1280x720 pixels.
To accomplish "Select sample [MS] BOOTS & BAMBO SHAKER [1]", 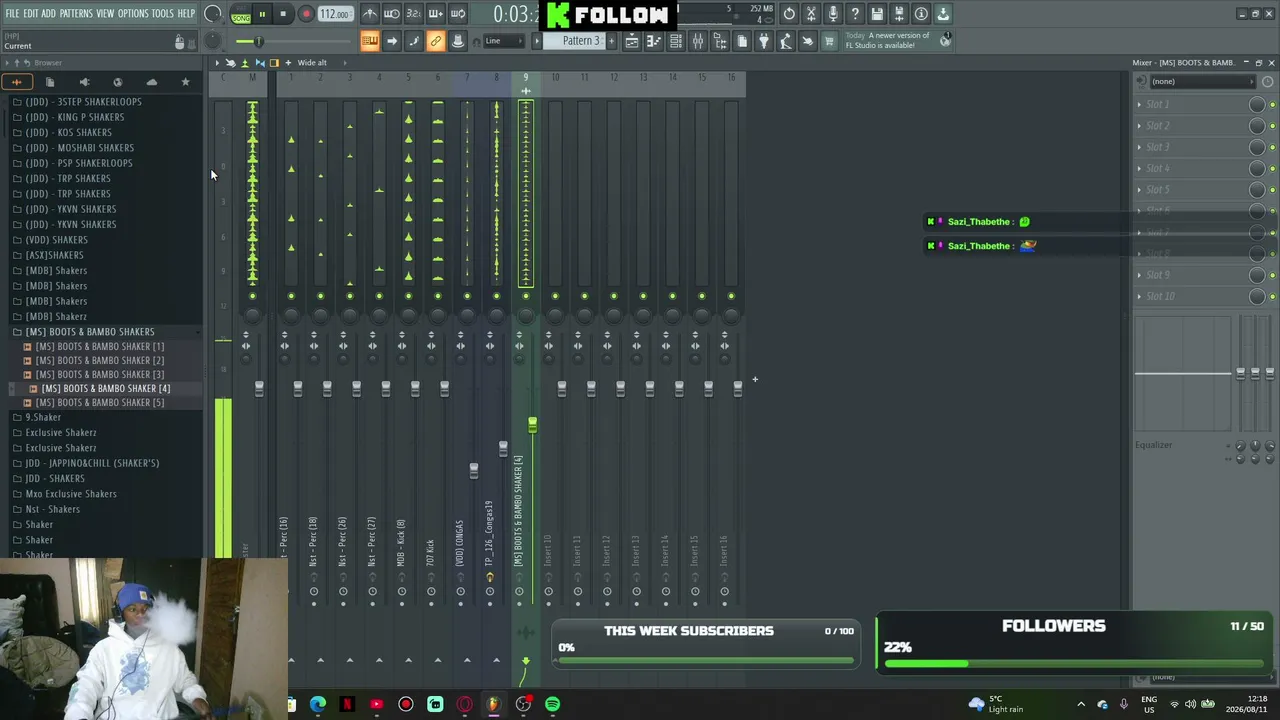I will click(x=99, y=346).
